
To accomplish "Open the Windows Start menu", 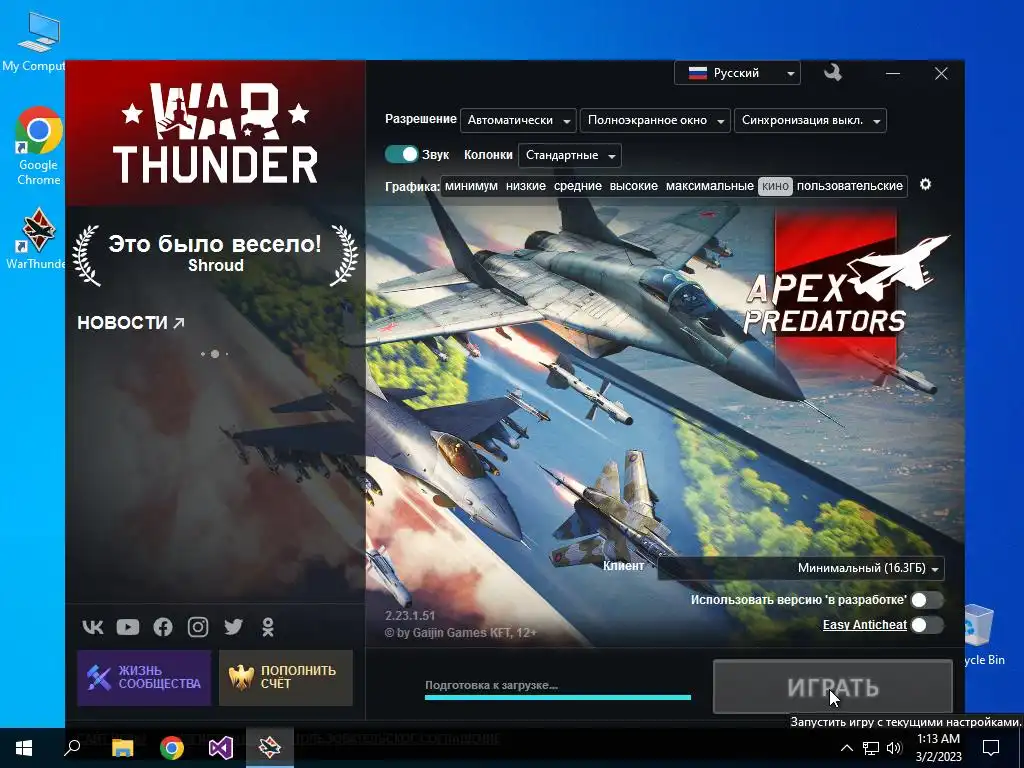I will (24, 748).
